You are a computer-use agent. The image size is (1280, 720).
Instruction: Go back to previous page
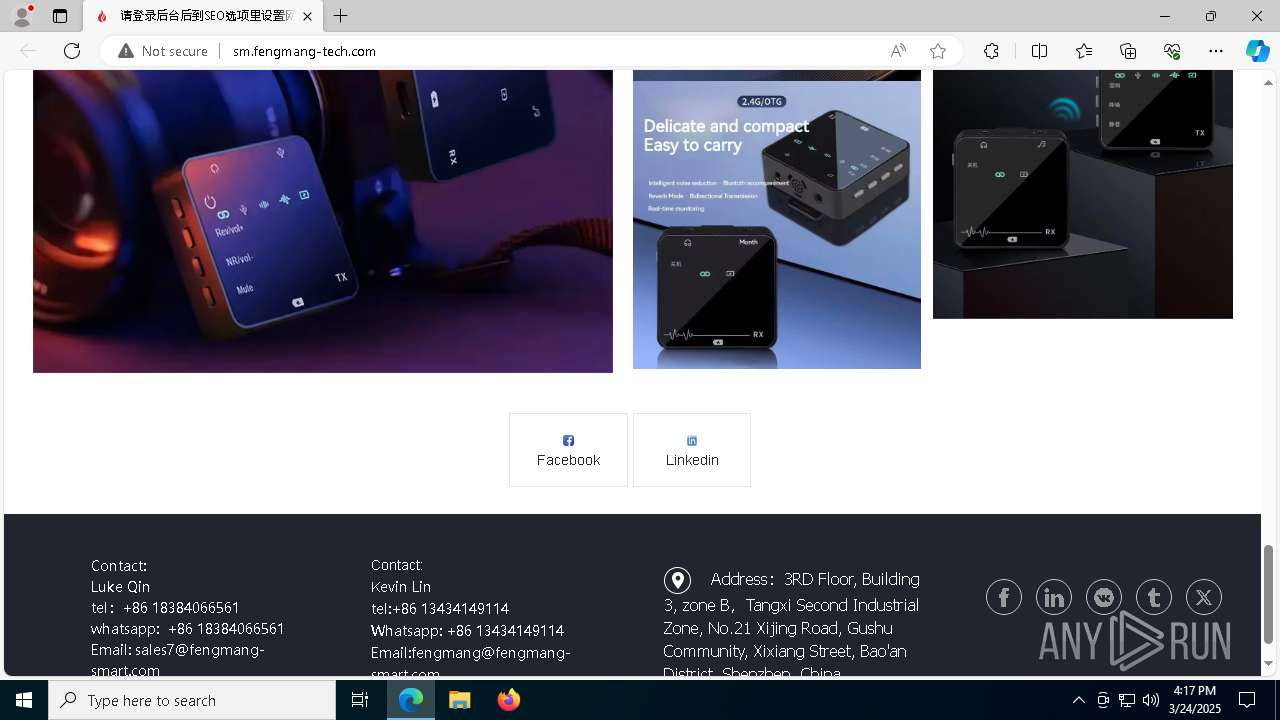[x=28, y=51]
